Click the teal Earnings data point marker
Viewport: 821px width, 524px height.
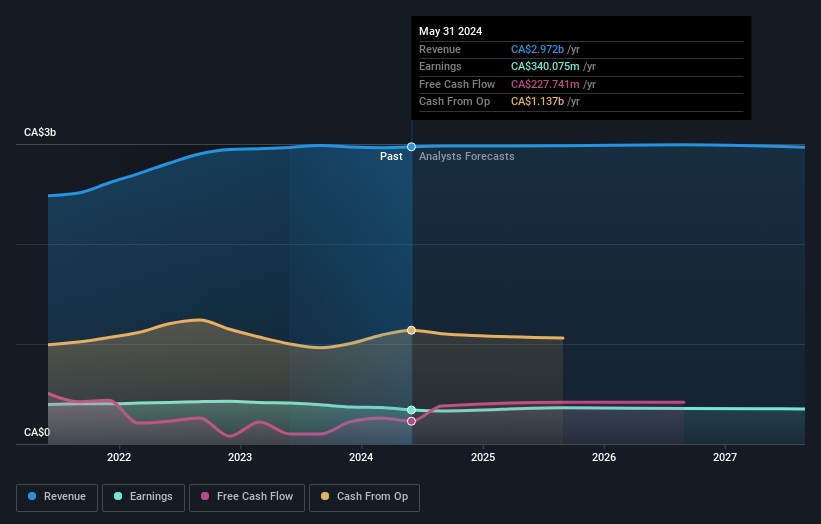(x=412, y=410)
